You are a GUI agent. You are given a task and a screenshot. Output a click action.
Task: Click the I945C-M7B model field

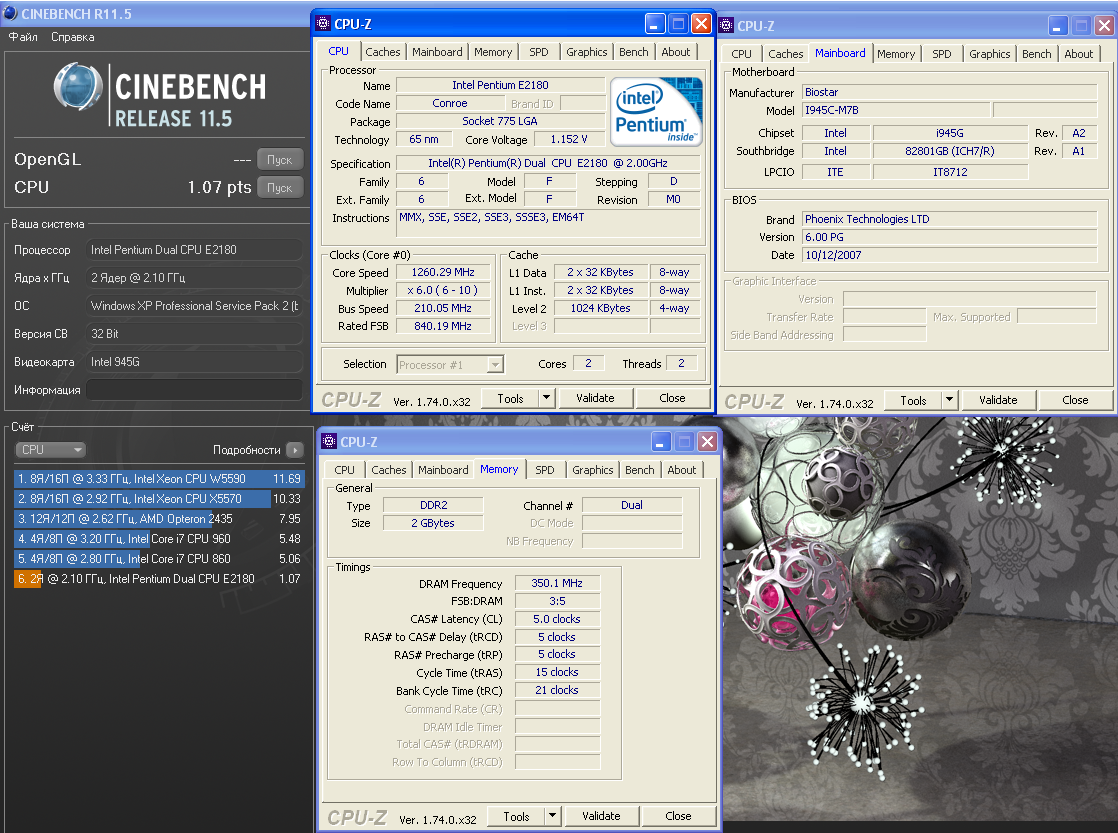[896, 110]
